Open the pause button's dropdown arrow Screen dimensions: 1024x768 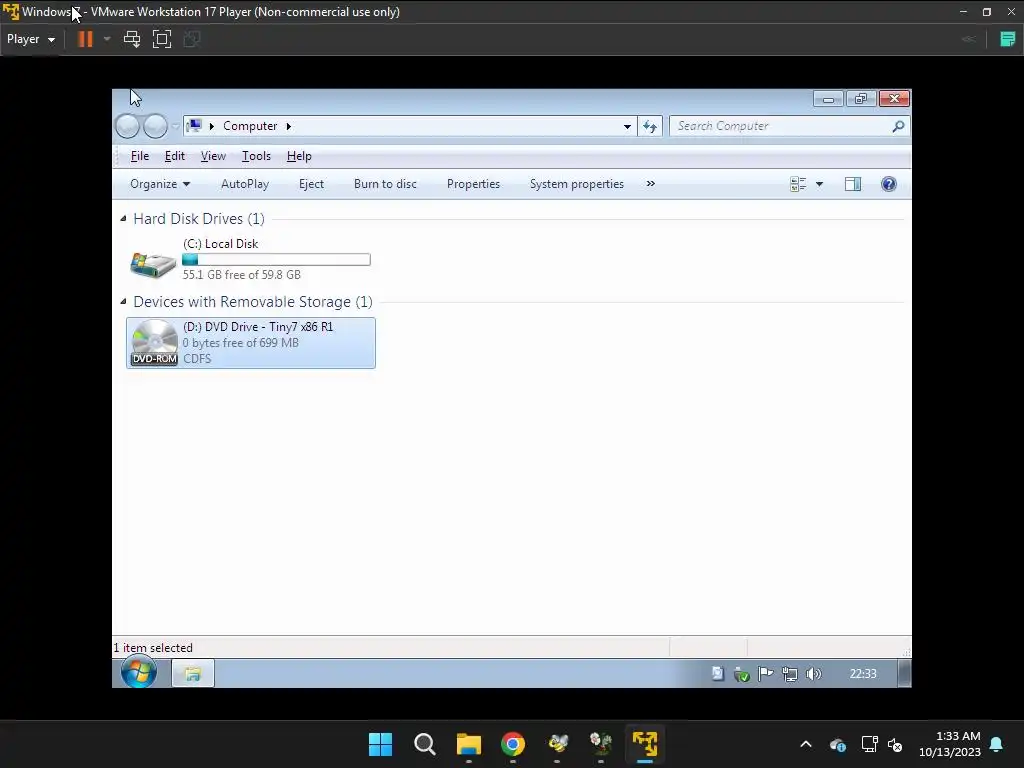[x=107, y=39]
